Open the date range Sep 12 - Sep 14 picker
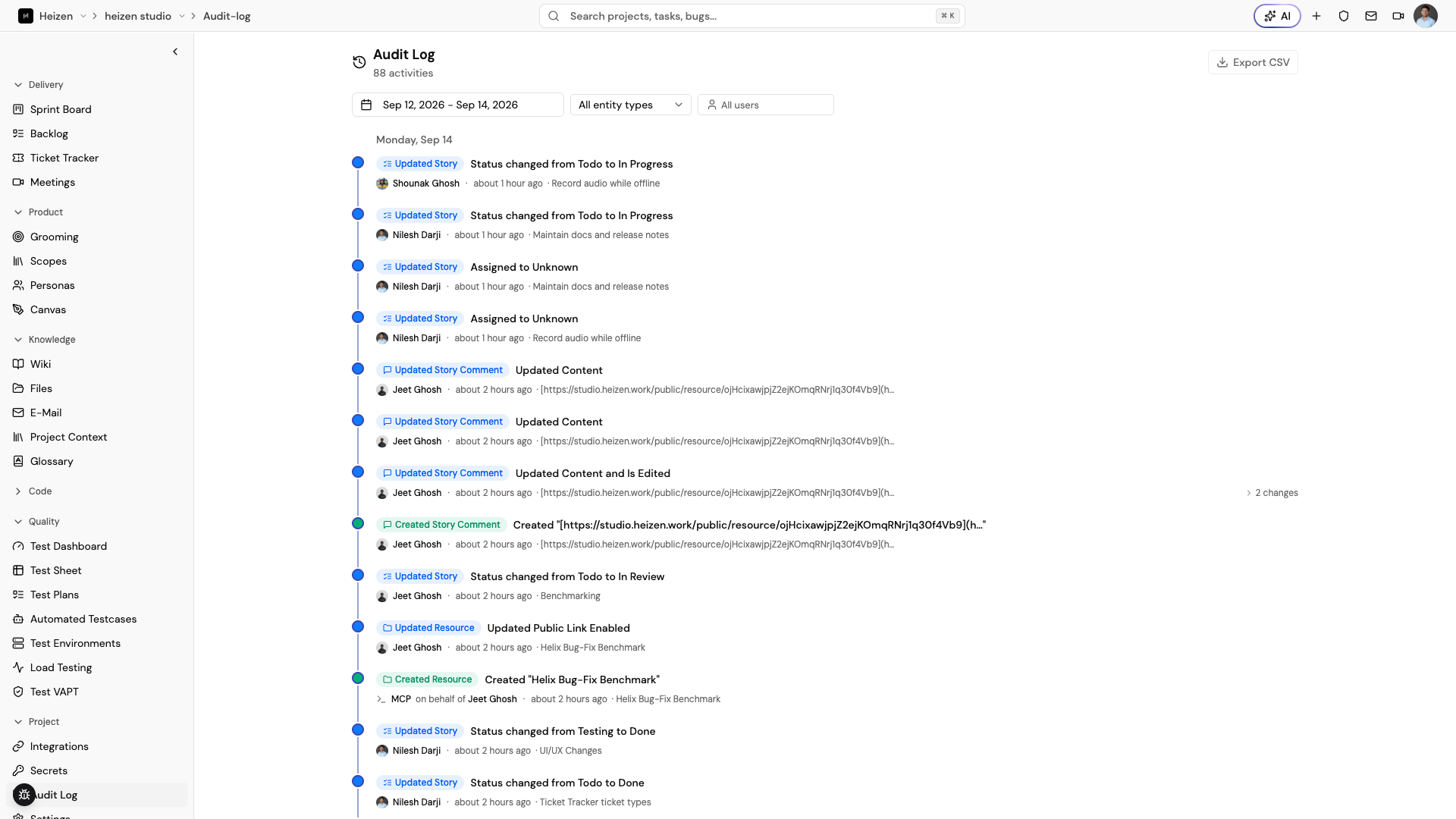Viewport: 1456px width, 819px height. (x=457, y=105)
